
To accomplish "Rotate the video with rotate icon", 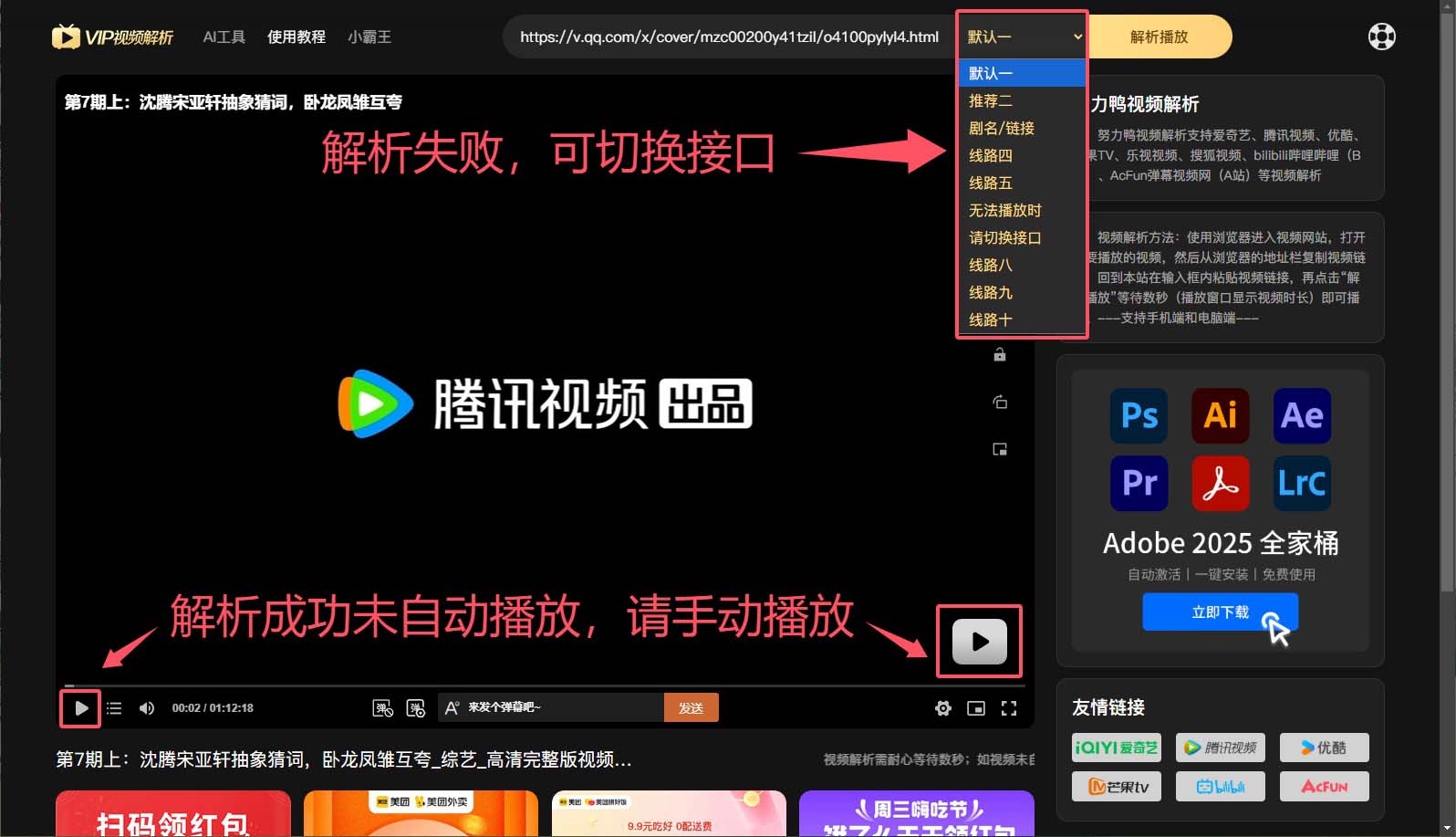I will [x=1000, y=402].
